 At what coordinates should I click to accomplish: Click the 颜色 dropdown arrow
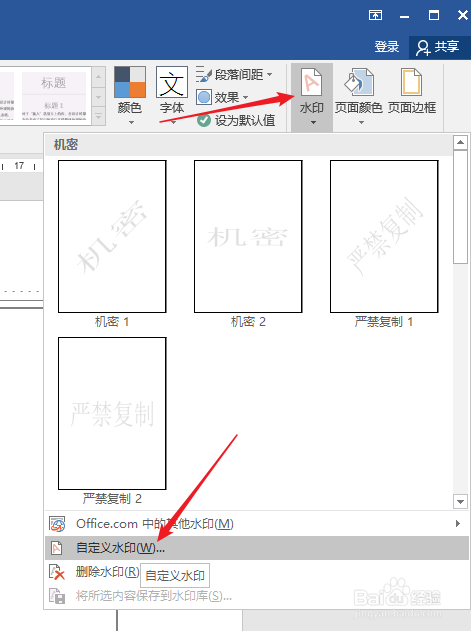[132, 123]
